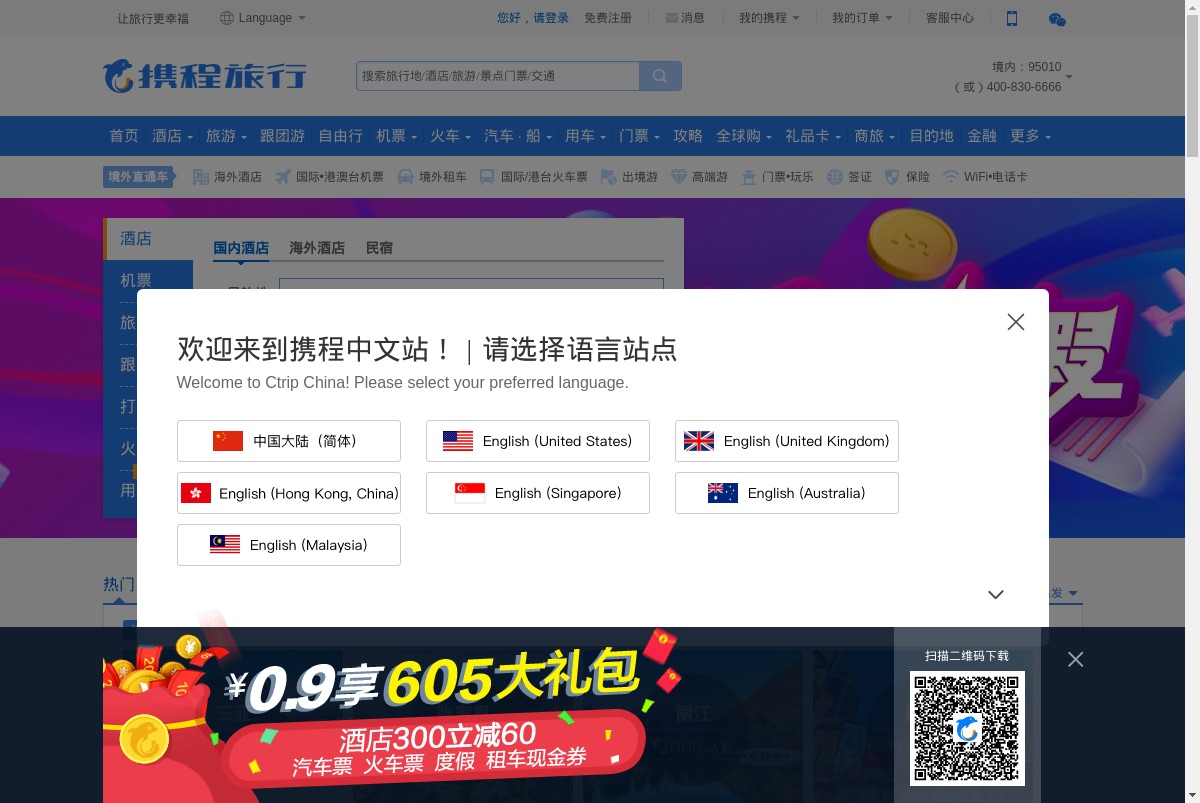Click 境外租车 car link
This screenshot has width=1200, height=803.
click(432, 177)
